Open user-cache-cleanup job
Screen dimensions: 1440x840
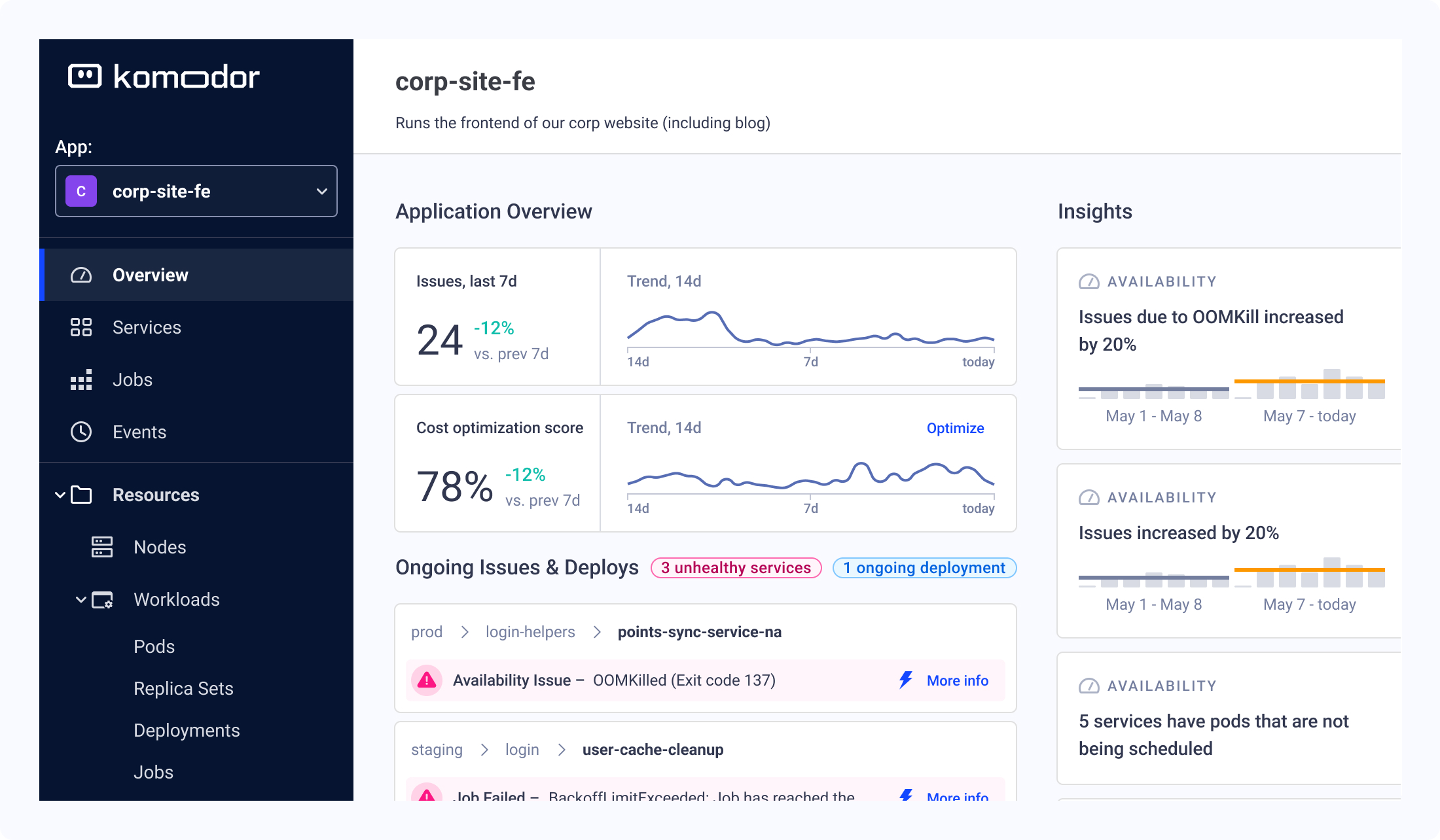click(653, 750)
